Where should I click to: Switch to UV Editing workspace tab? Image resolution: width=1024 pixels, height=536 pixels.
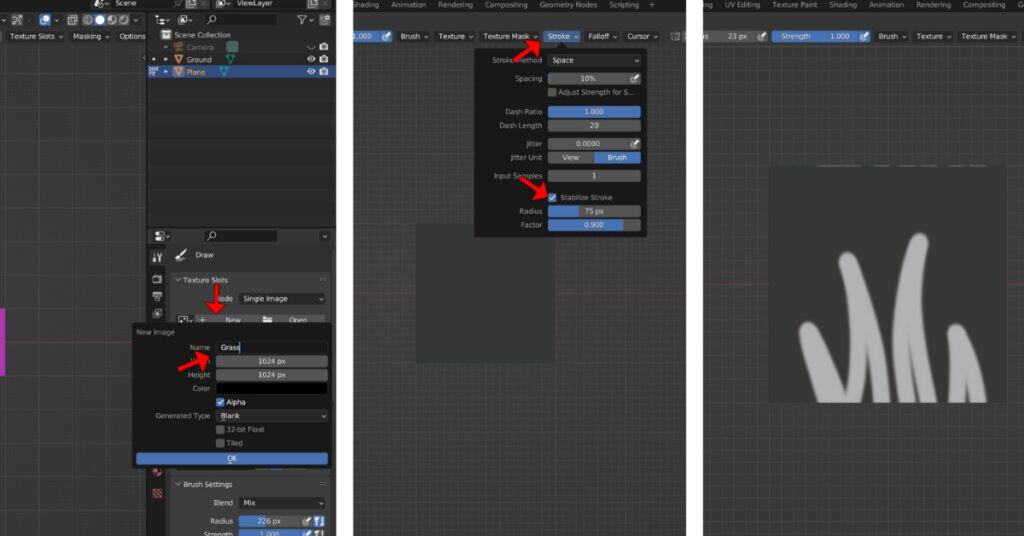click(742, 5)
